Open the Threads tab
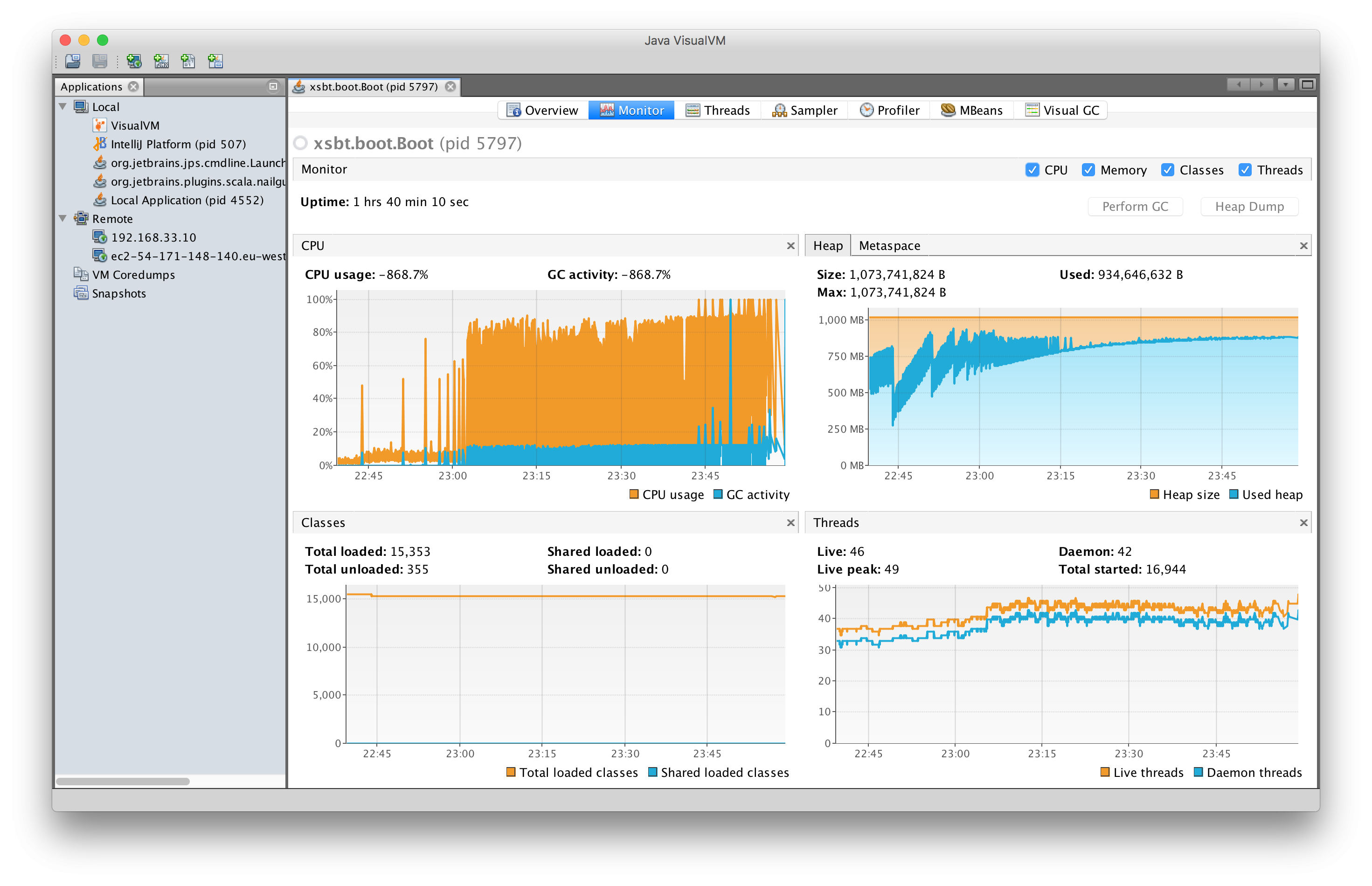The width and height of the screenshot is (1372, 886). coord(717,110)
